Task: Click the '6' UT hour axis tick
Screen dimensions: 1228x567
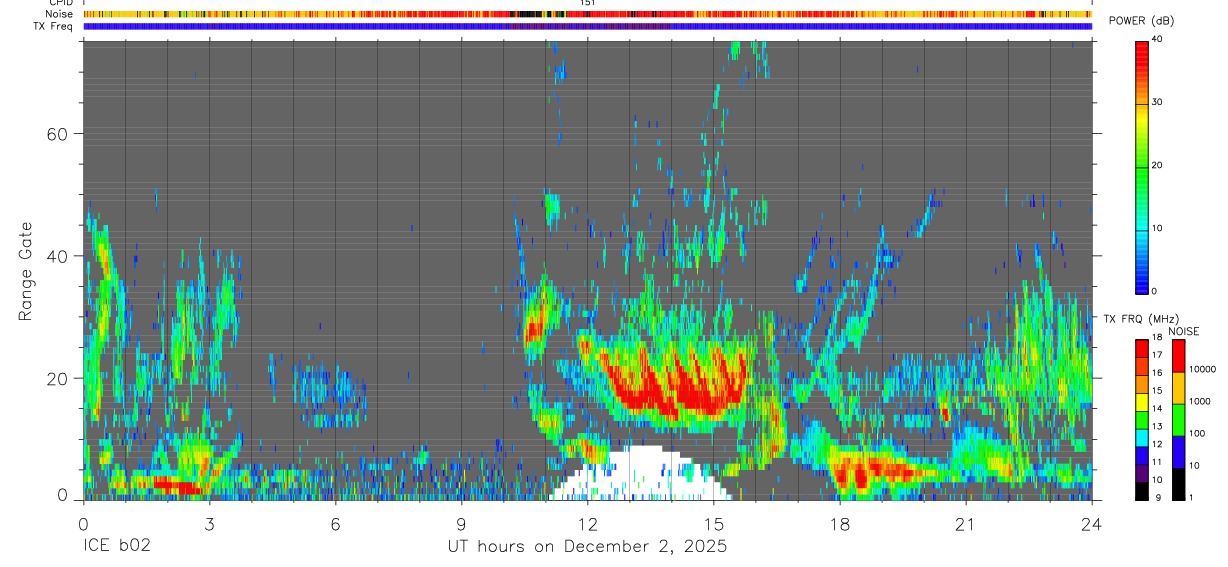Action: pyautogui.click(x=335, y=523)
